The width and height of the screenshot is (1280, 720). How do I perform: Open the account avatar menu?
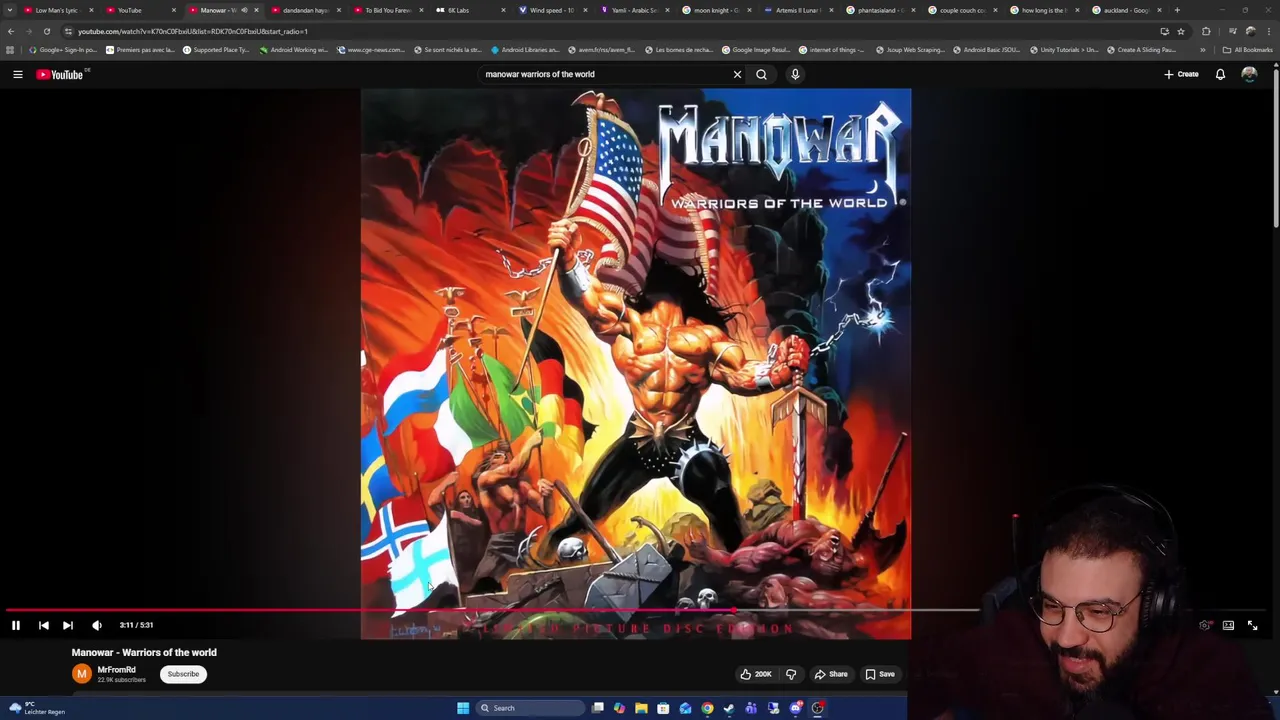(x=1249, y=74)
